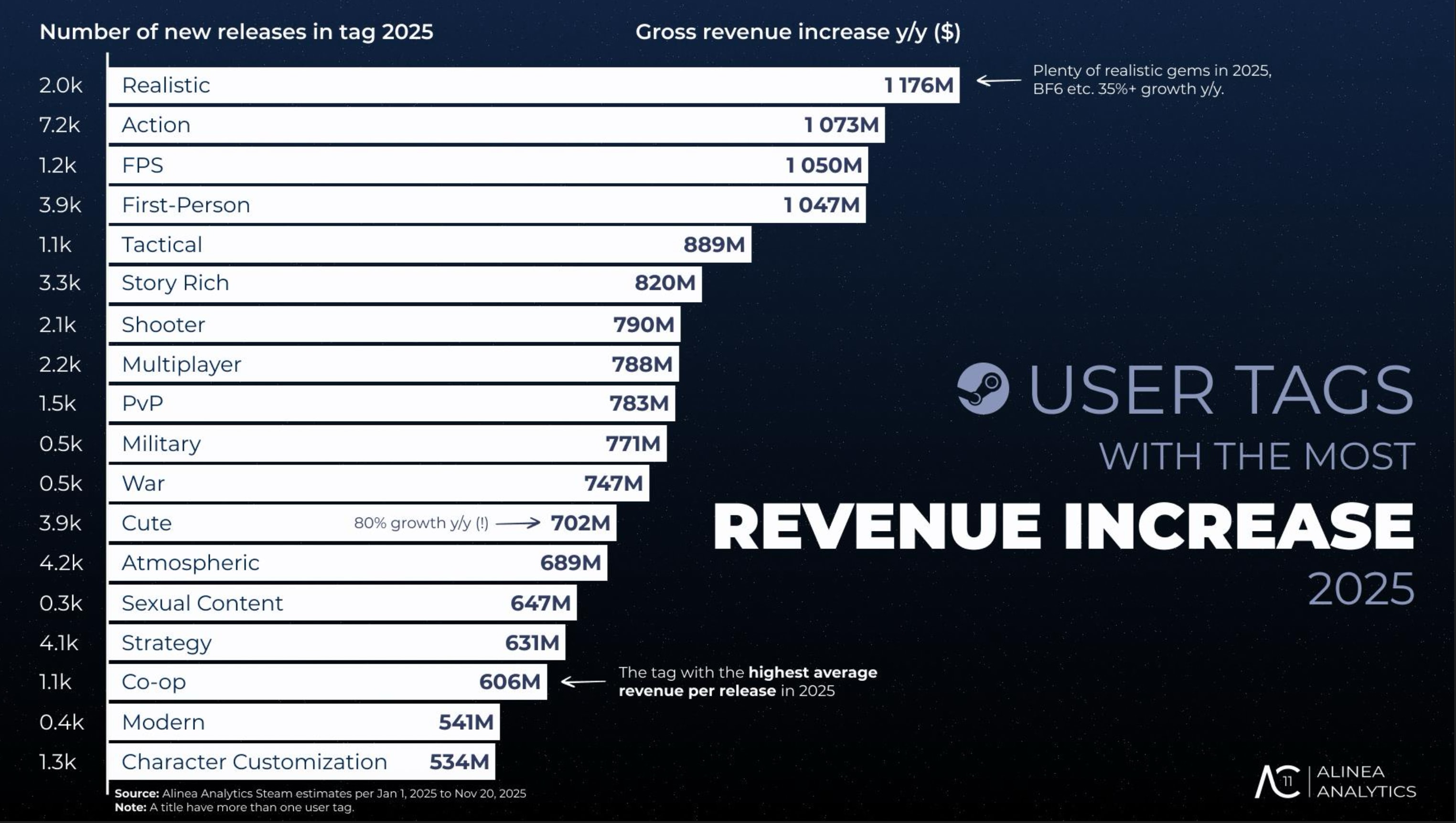Screen dimensions: 1456x823
Task: Click the Story Rich bar label
Action: tap(175, 283)
